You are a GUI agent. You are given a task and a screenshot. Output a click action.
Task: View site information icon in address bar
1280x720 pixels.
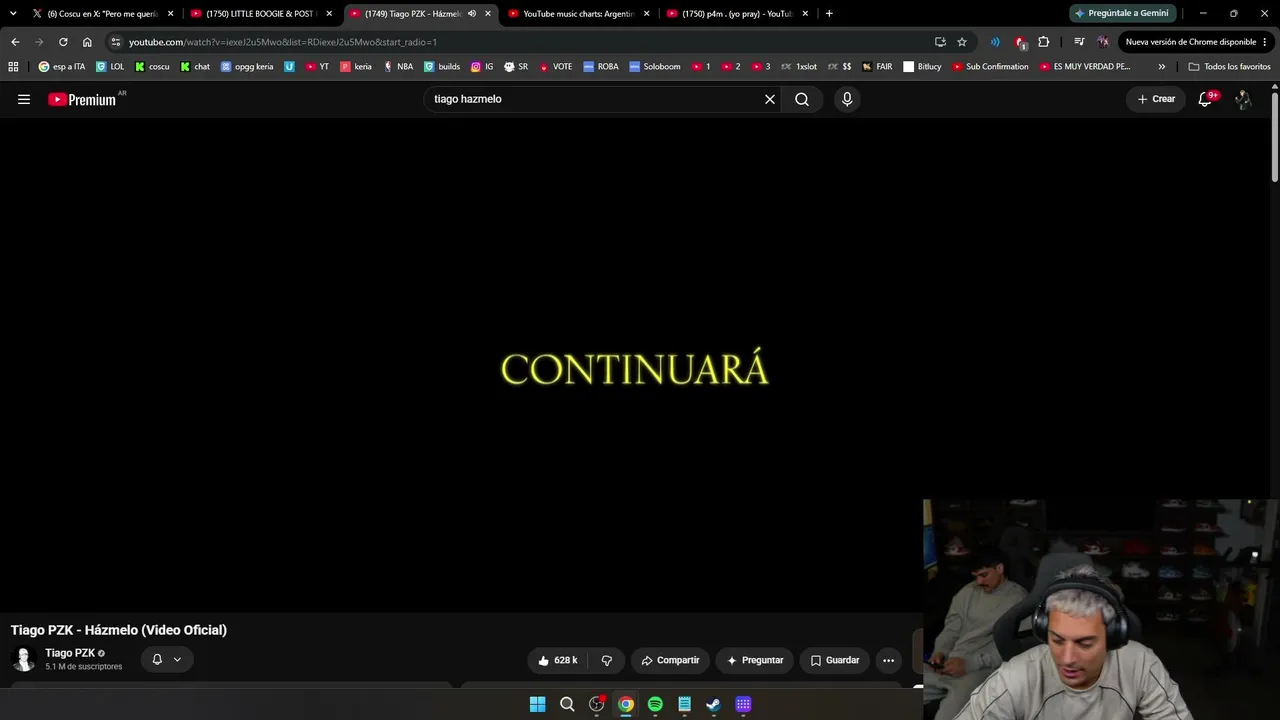point(116,42)
